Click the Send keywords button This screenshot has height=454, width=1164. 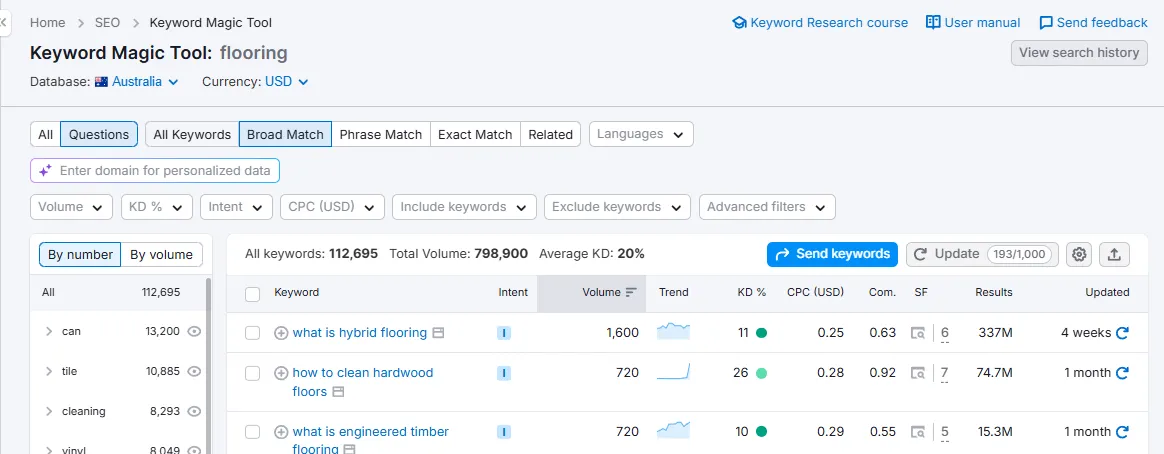832,254
